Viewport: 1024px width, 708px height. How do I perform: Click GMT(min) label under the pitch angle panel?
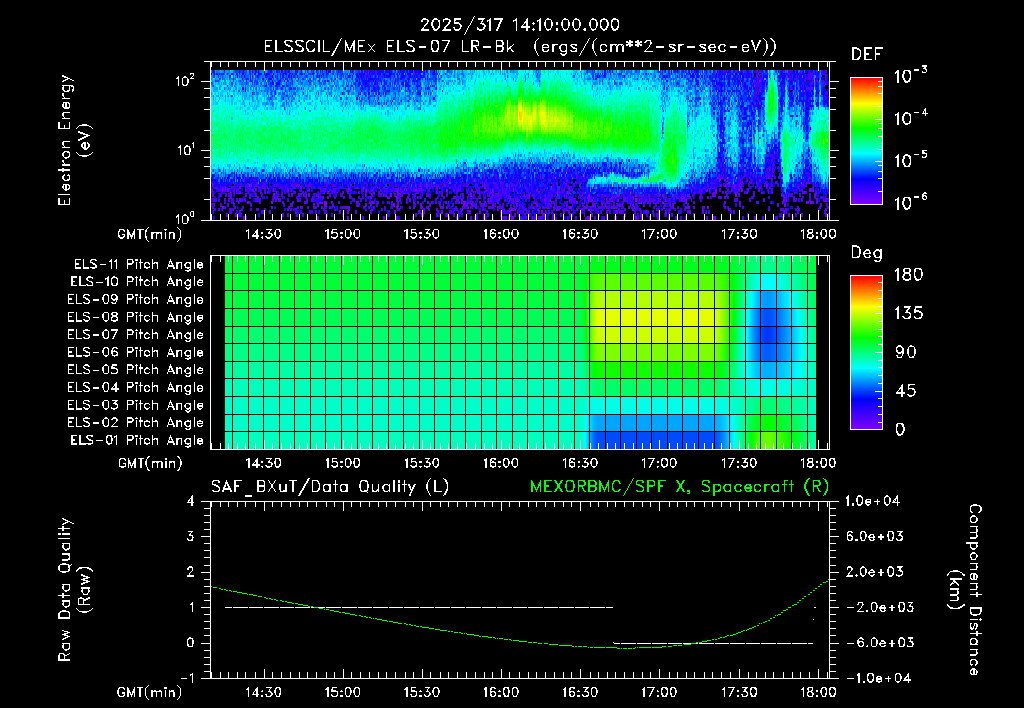(150, 463)
